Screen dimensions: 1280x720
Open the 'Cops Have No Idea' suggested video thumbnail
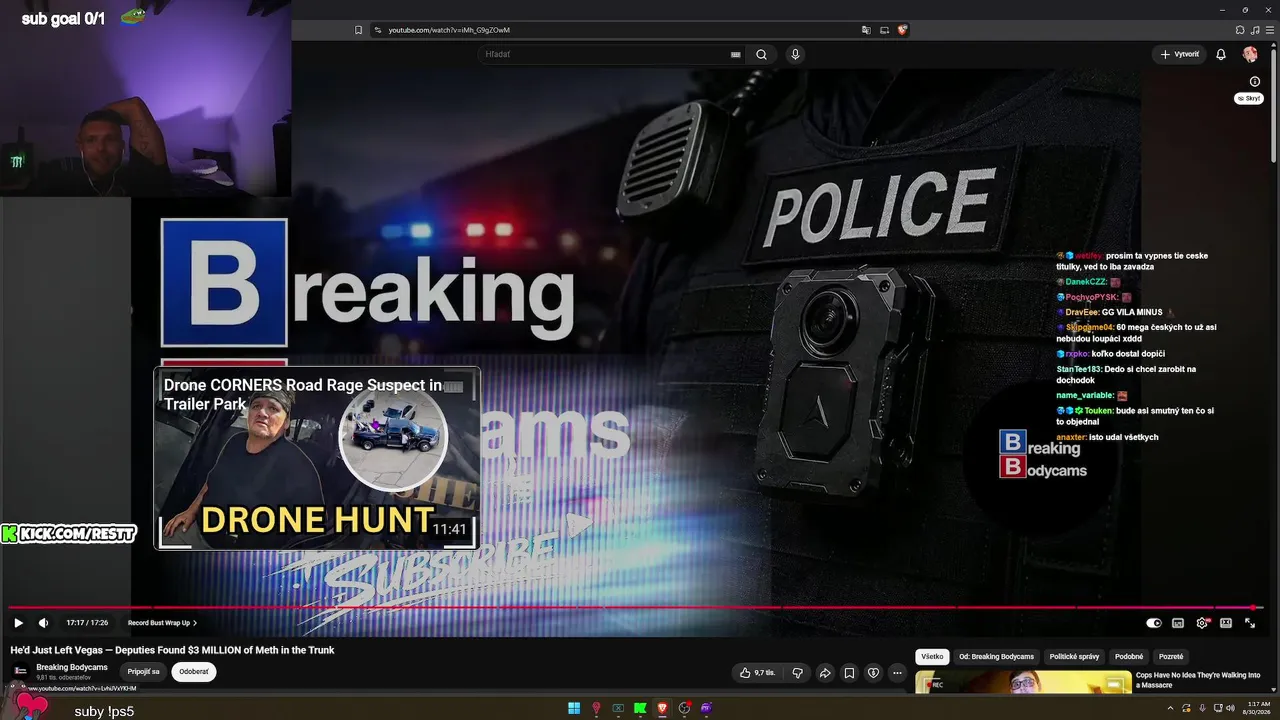tap(1023, 682)
